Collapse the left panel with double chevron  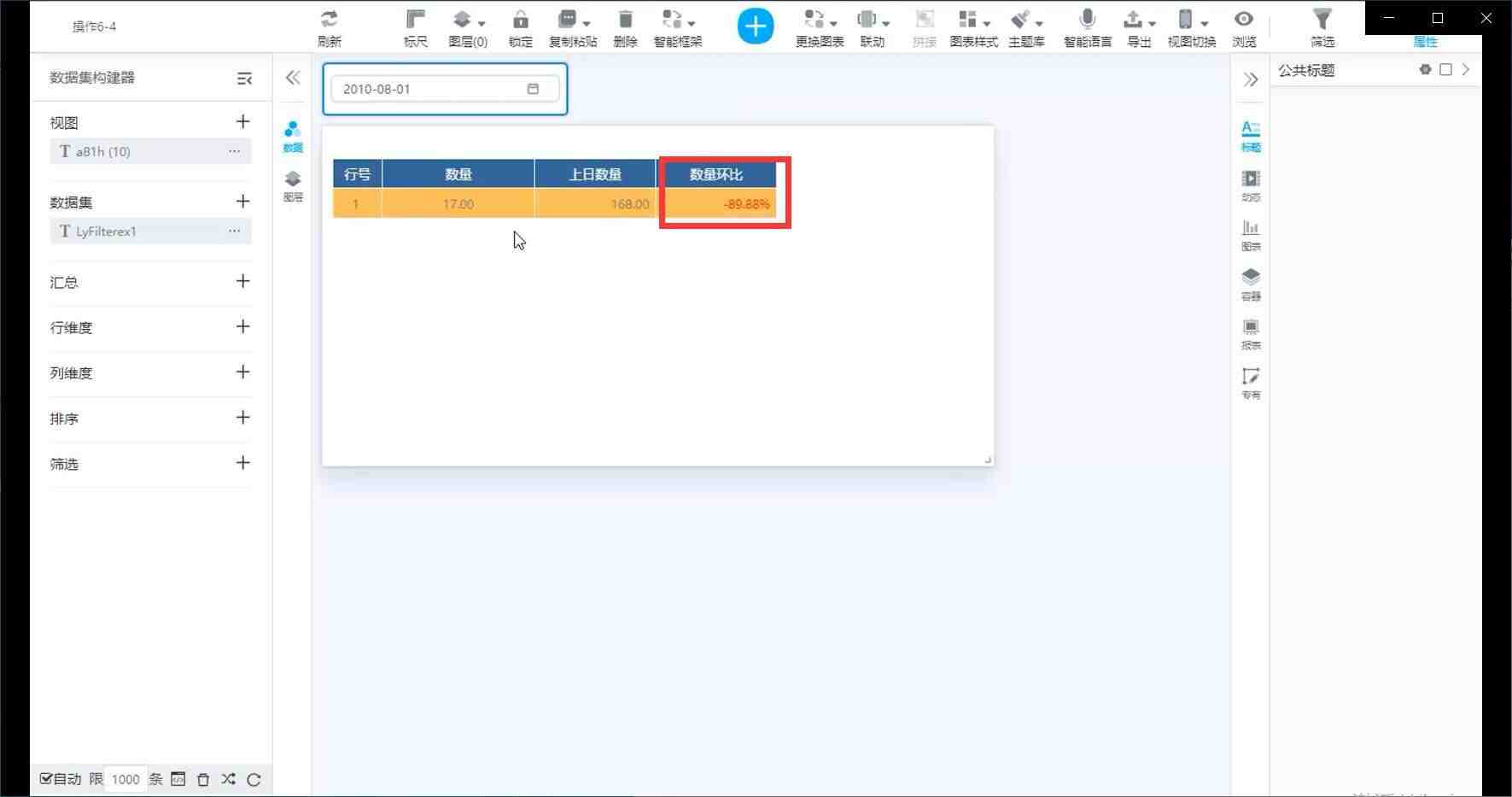coord(293,78)
